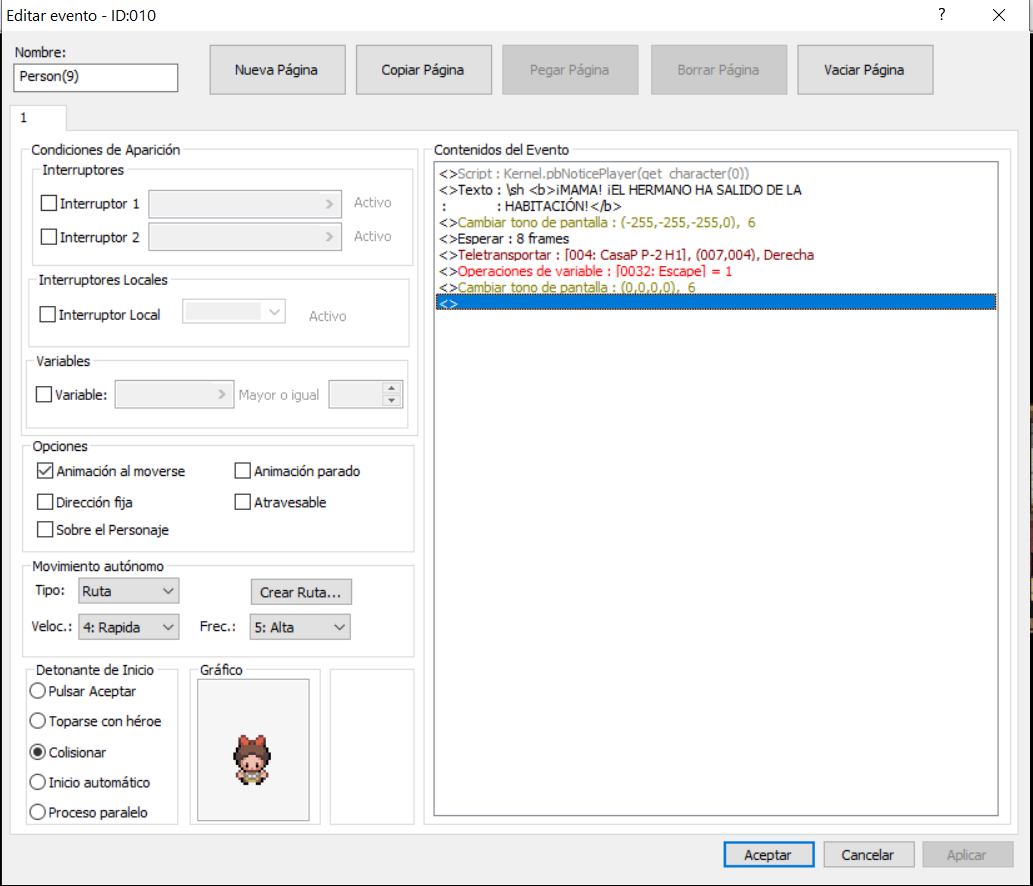Choose Proceso paralelo trigger option
The width and height of the screenshot is (1033, 886).
coord(38,812)
